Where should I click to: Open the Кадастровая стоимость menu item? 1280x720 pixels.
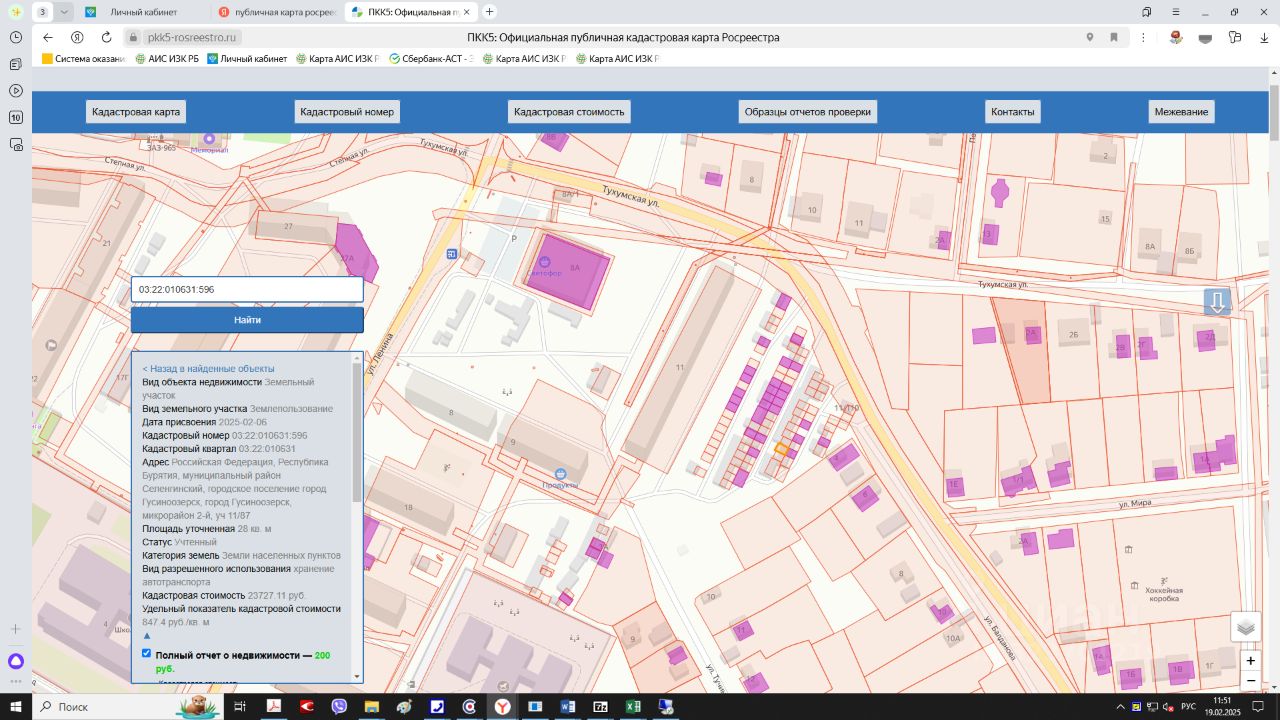pos(569,112)
